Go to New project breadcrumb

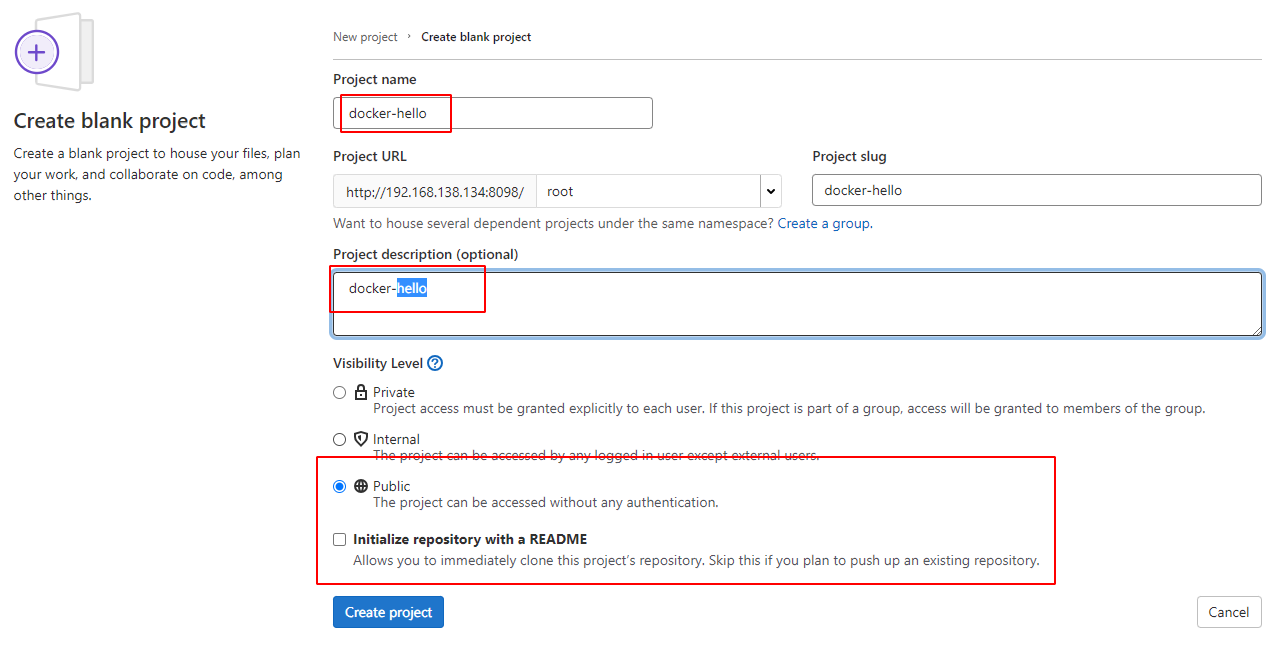click(365, 37)
